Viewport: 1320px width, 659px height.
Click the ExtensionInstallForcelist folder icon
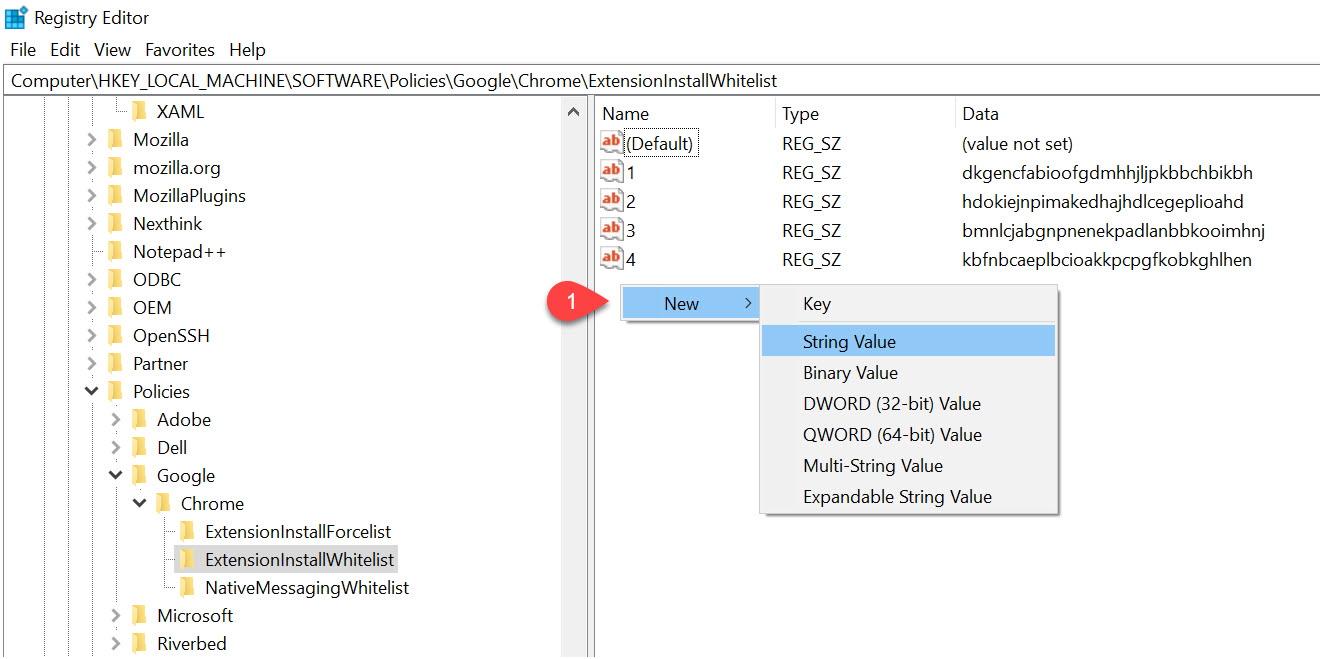[x=187, y=531]
